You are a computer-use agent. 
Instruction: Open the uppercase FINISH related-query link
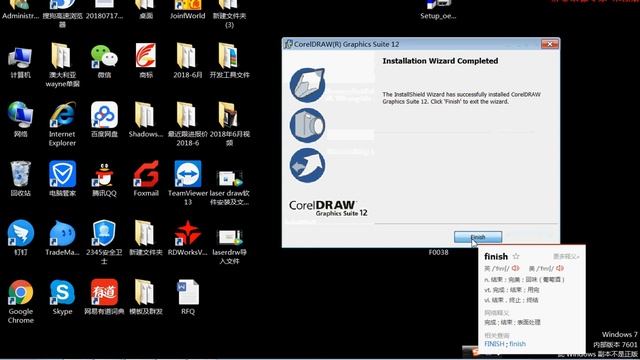click(x=494, y=344)
